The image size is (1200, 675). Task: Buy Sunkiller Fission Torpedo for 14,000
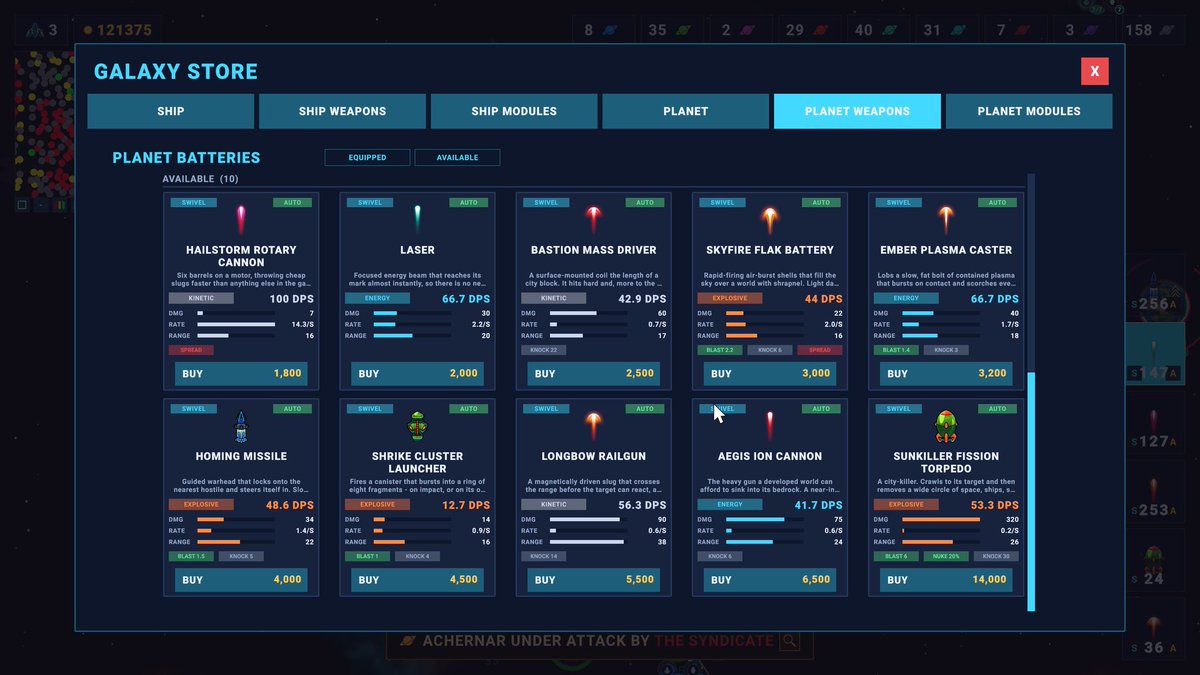(x=946, y=579)
